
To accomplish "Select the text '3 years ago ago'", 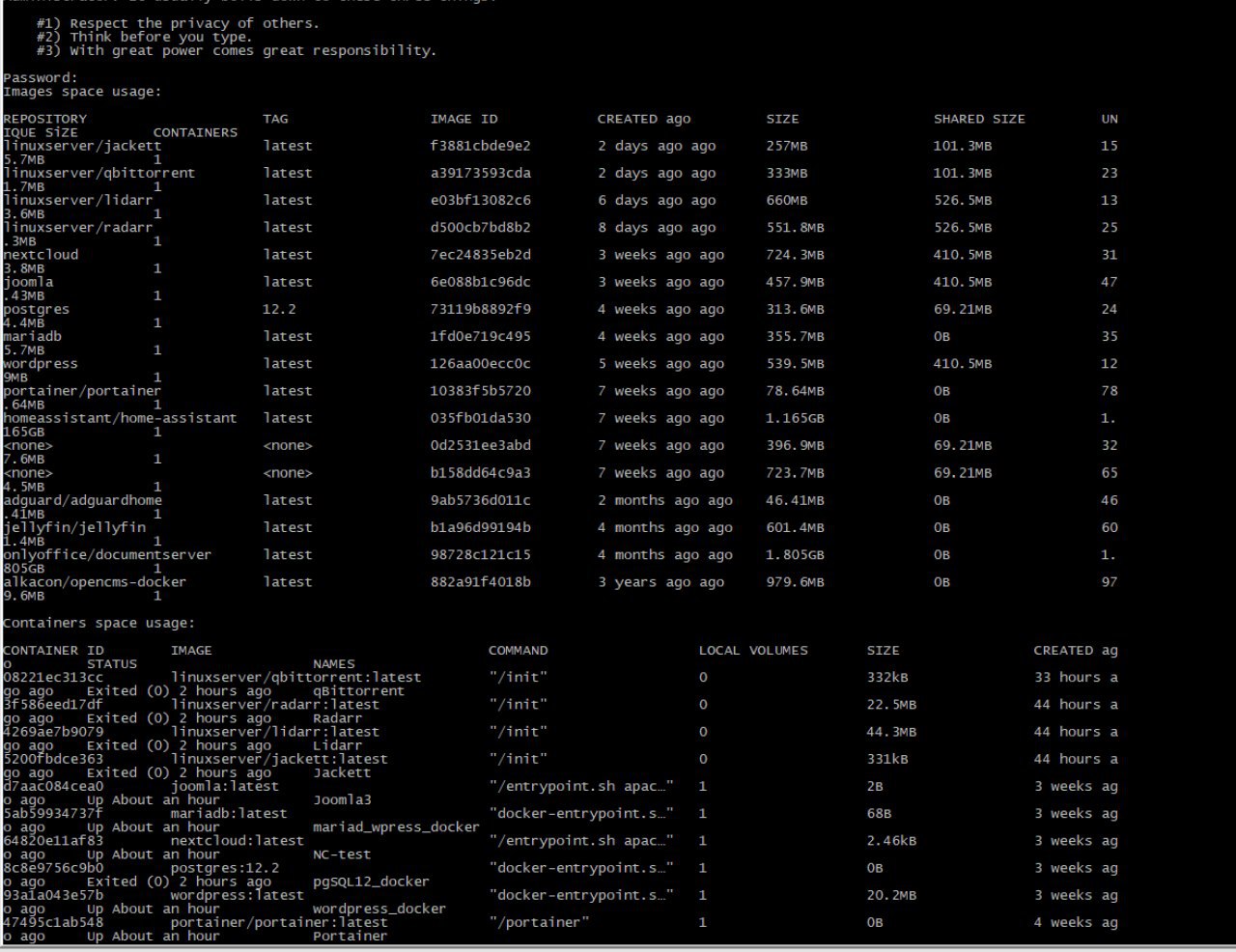I will coord(660,582).
